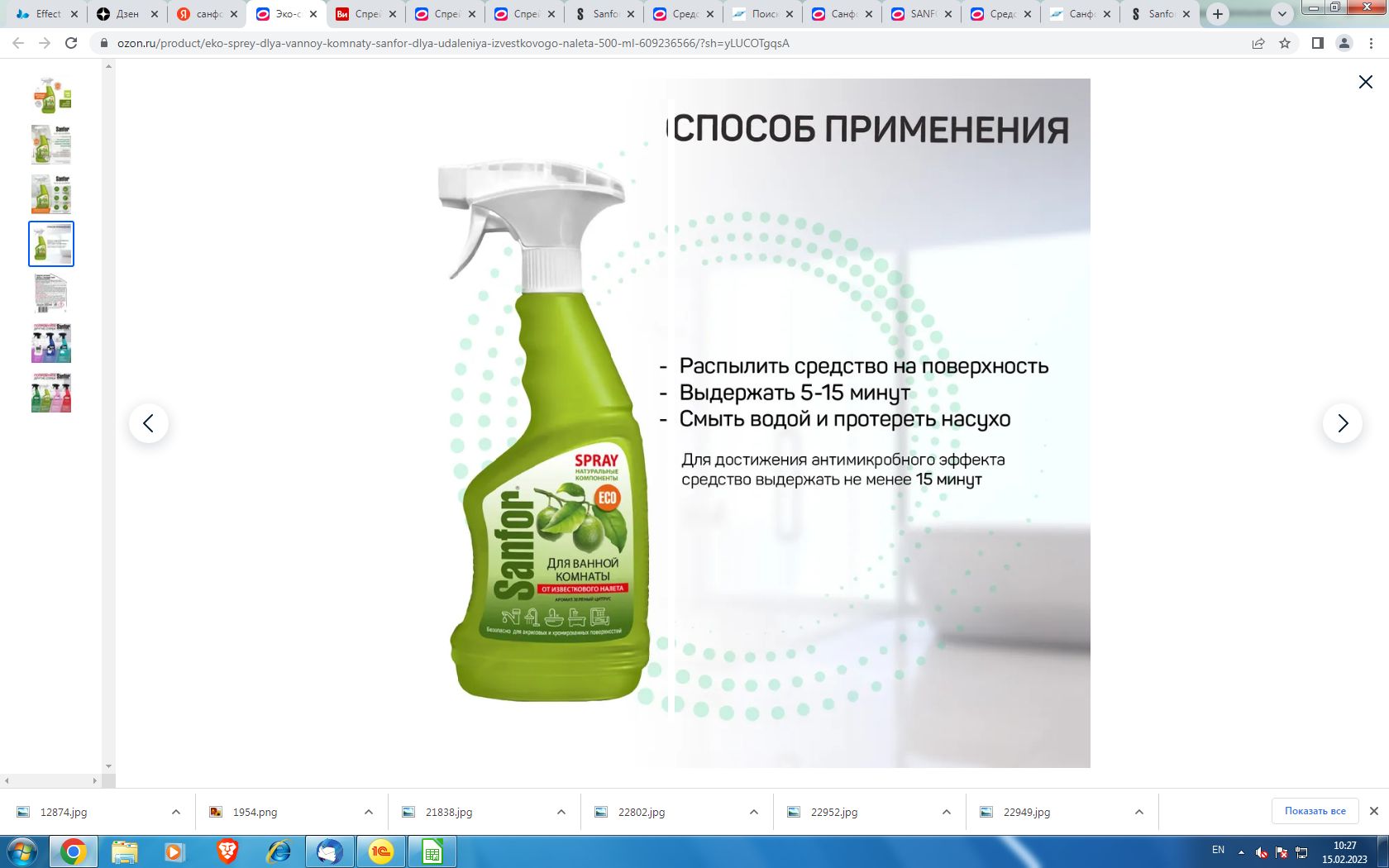Open the Windows Start menu

click(x=22, y=851)
